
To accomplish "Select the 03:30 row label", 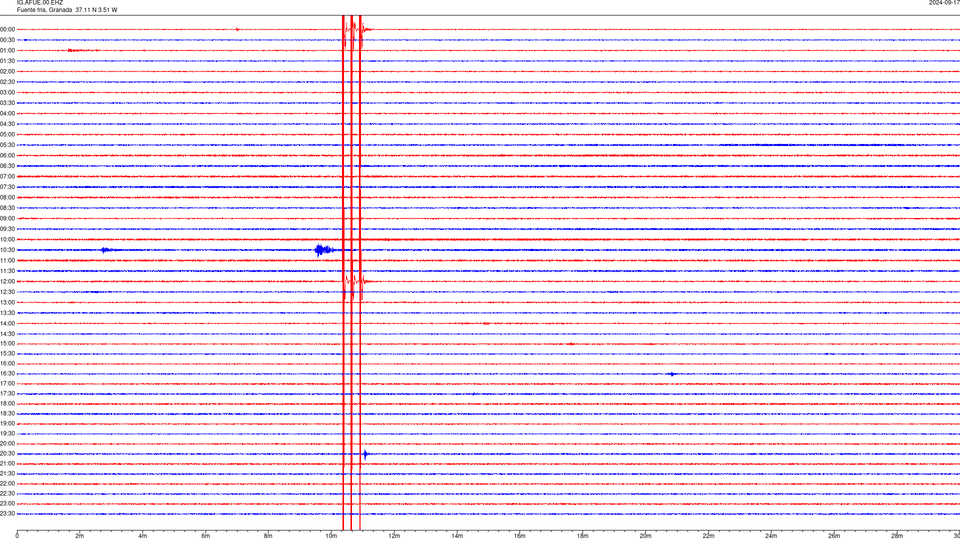I will (8, 103).
